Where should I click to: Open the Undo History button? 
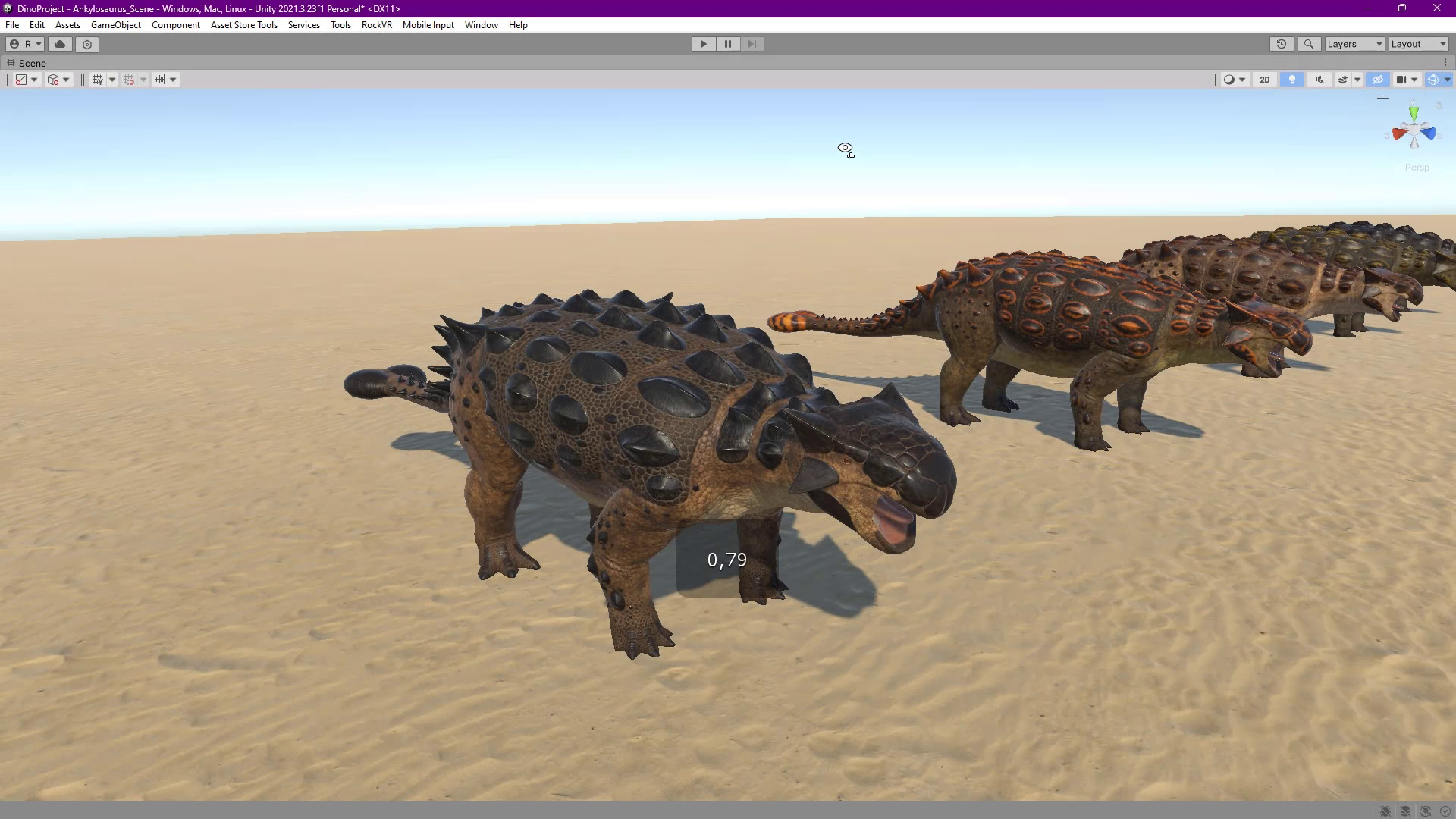(x=1281, y=44)
